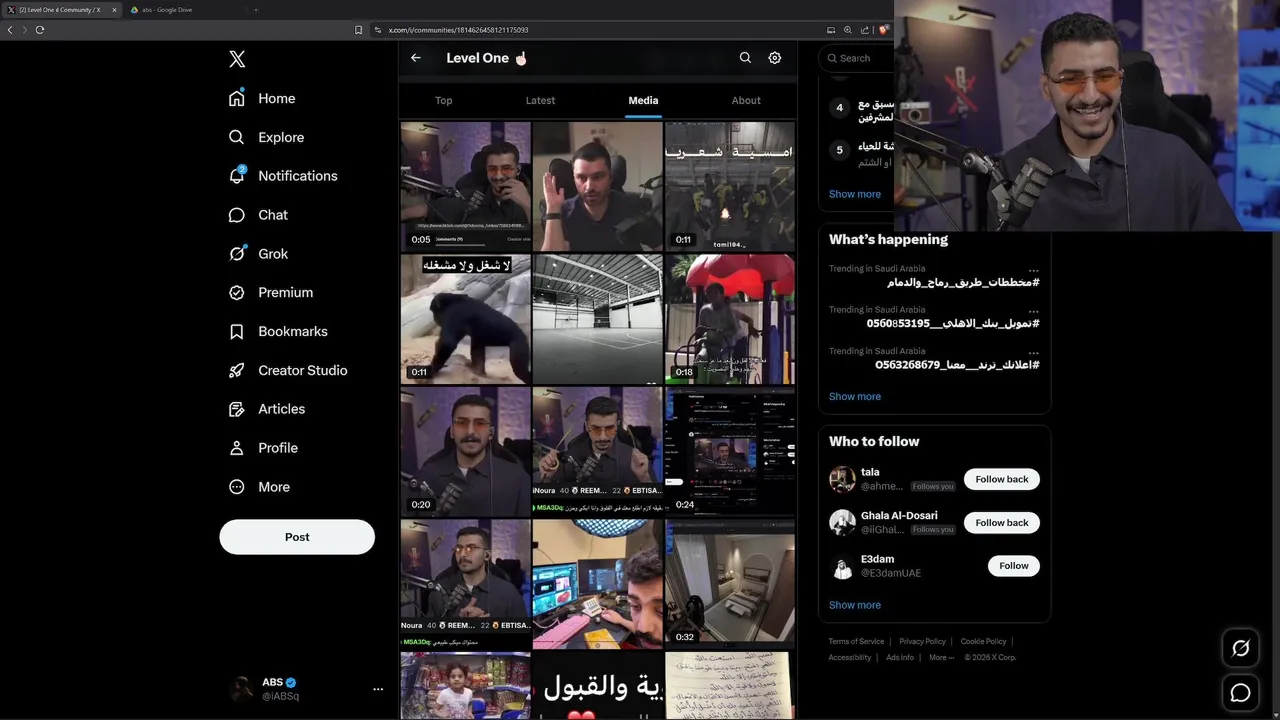Screen dimensions: 1280x720
Task: Open the Premium page
Action: 270,293
